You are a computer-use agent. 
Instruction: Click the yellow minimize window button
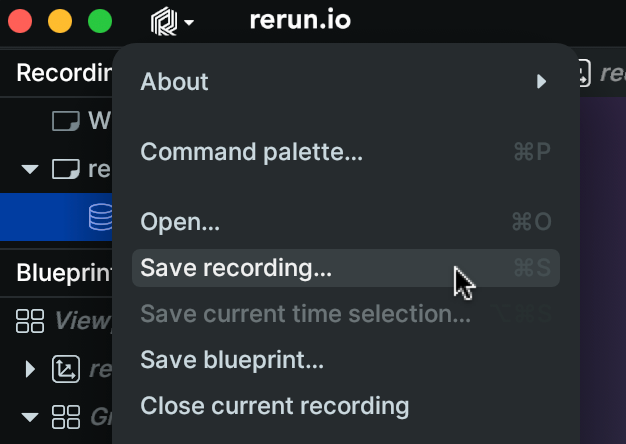pos(60,21)
